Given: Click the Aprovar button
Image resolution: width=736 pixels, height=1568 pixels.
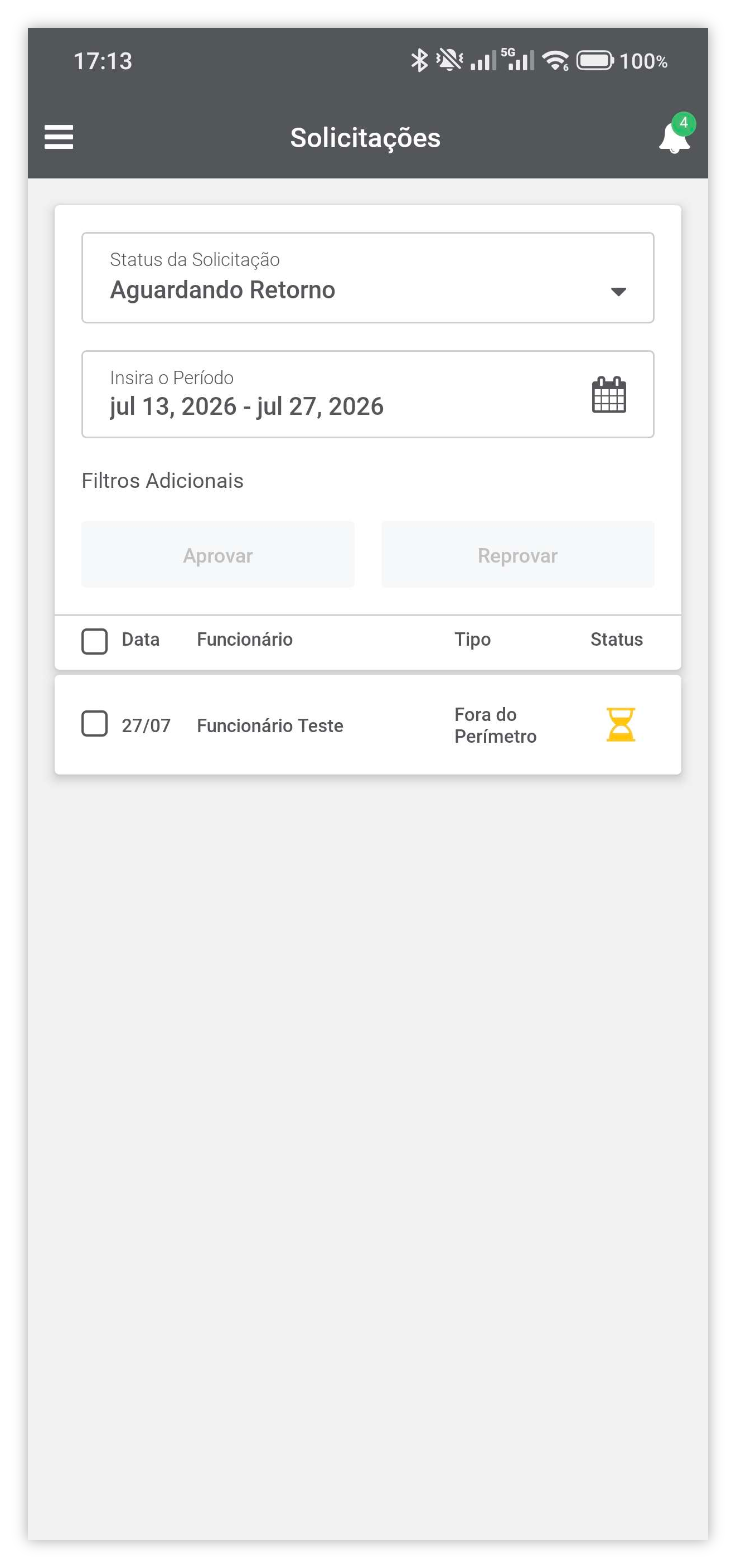Looking at the screenshot, I should [218, 554].
